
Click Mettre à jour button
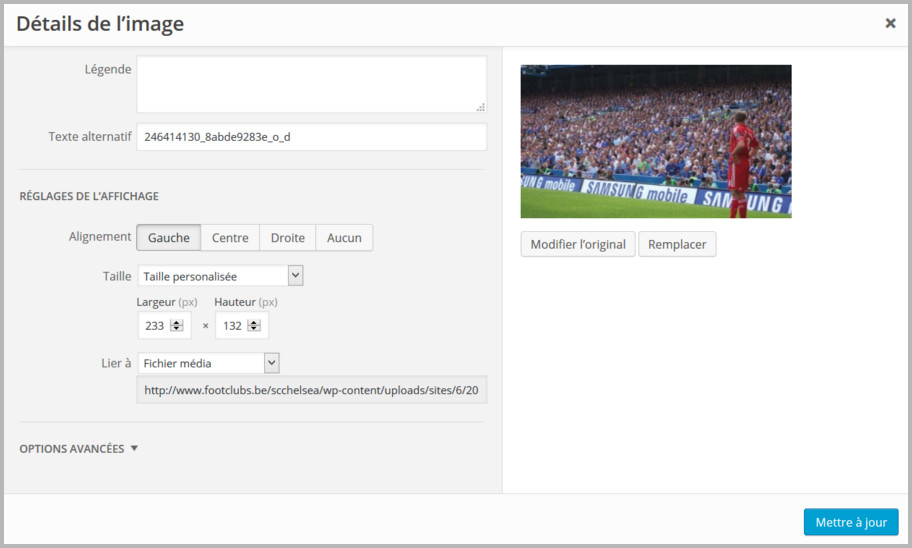(x=851, y=522)
